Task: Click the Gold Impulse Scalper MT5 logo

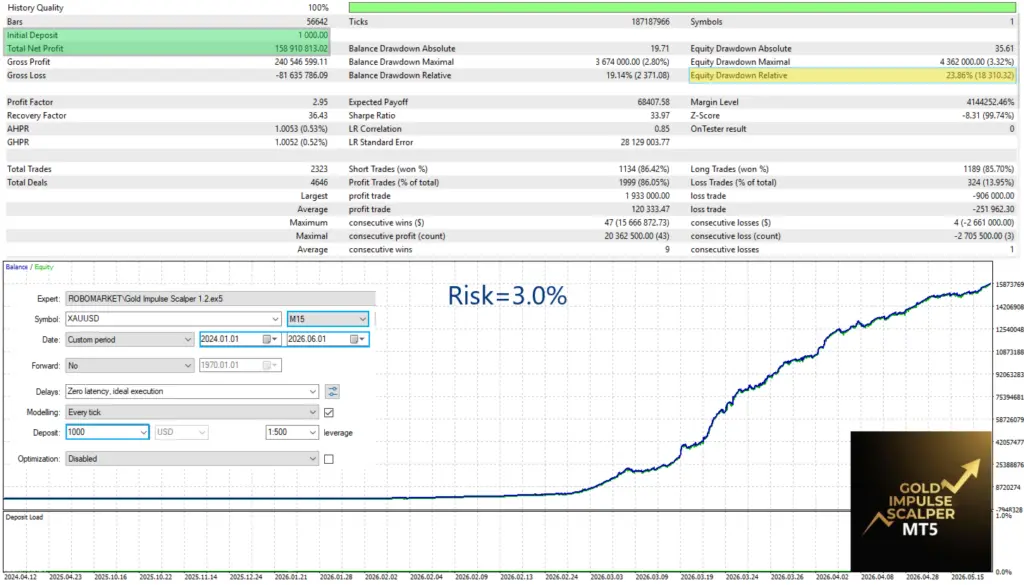Action: (921, 501)
